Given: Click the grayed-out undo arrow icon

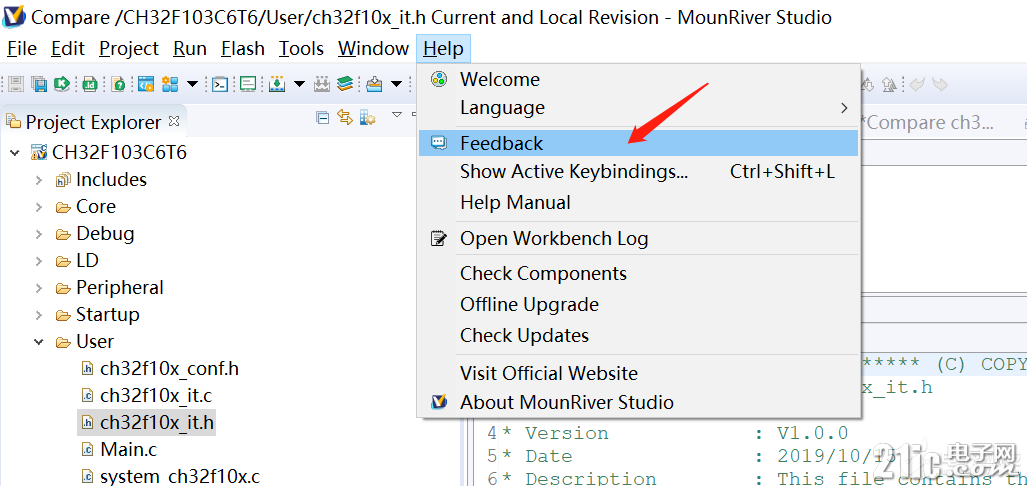Looking at the screenshot, I should click(x=917, y=84).
